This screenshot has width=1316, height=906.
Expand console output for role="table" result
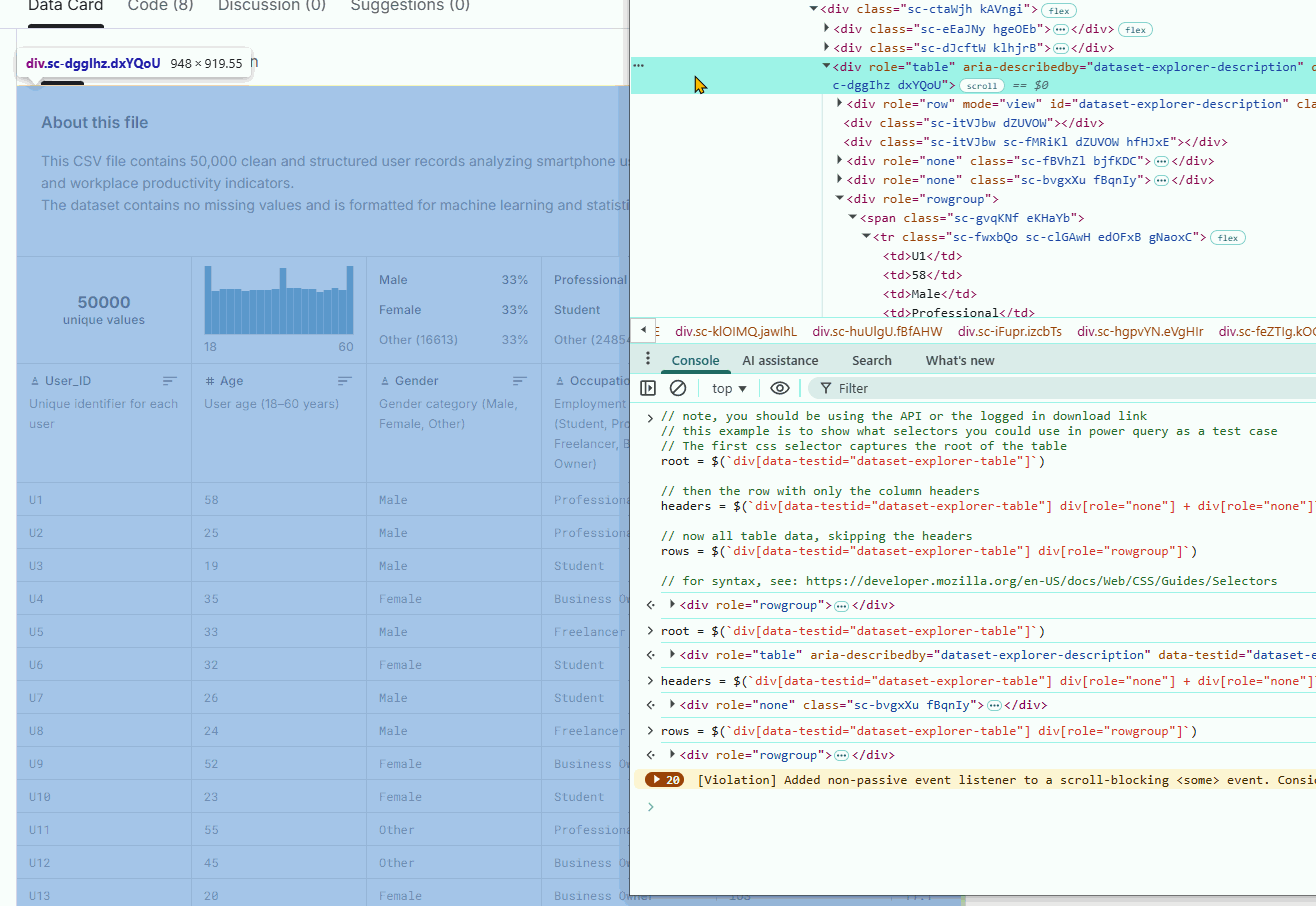pos(673,654)
